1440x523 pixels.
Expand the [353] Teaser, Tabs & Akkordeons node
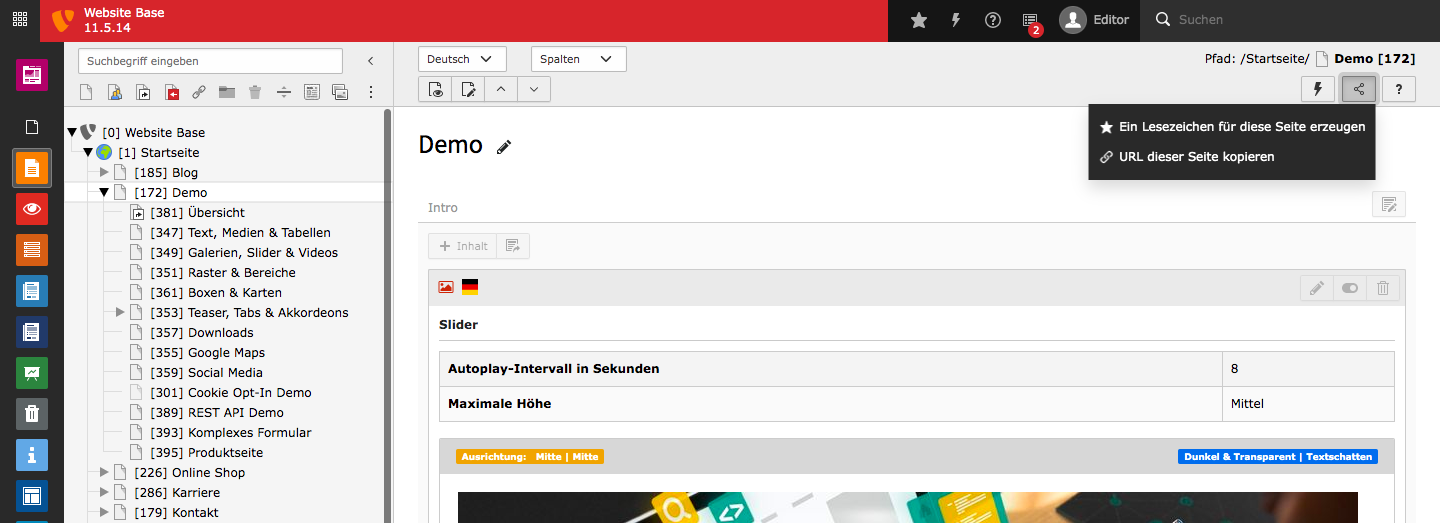click(120, 312)
